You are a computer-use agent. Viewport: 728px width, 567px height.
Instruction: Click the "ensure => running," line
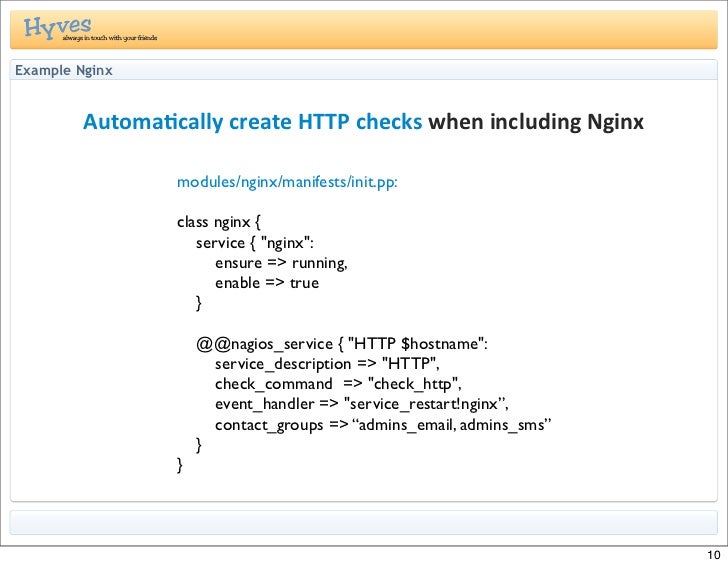pyautogui.click(x=281, y=263)
